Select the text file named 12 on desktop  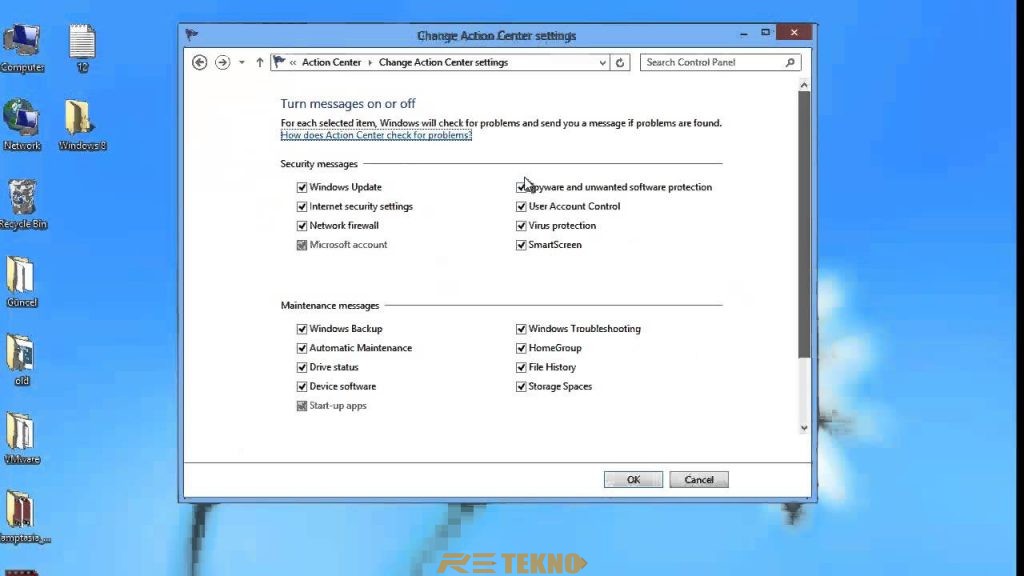(82, 48)
